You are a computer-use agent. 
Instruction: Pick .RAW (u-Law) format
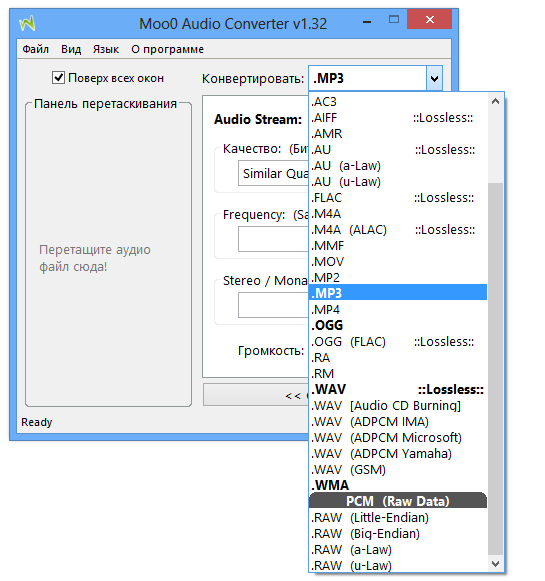(398, 565)
